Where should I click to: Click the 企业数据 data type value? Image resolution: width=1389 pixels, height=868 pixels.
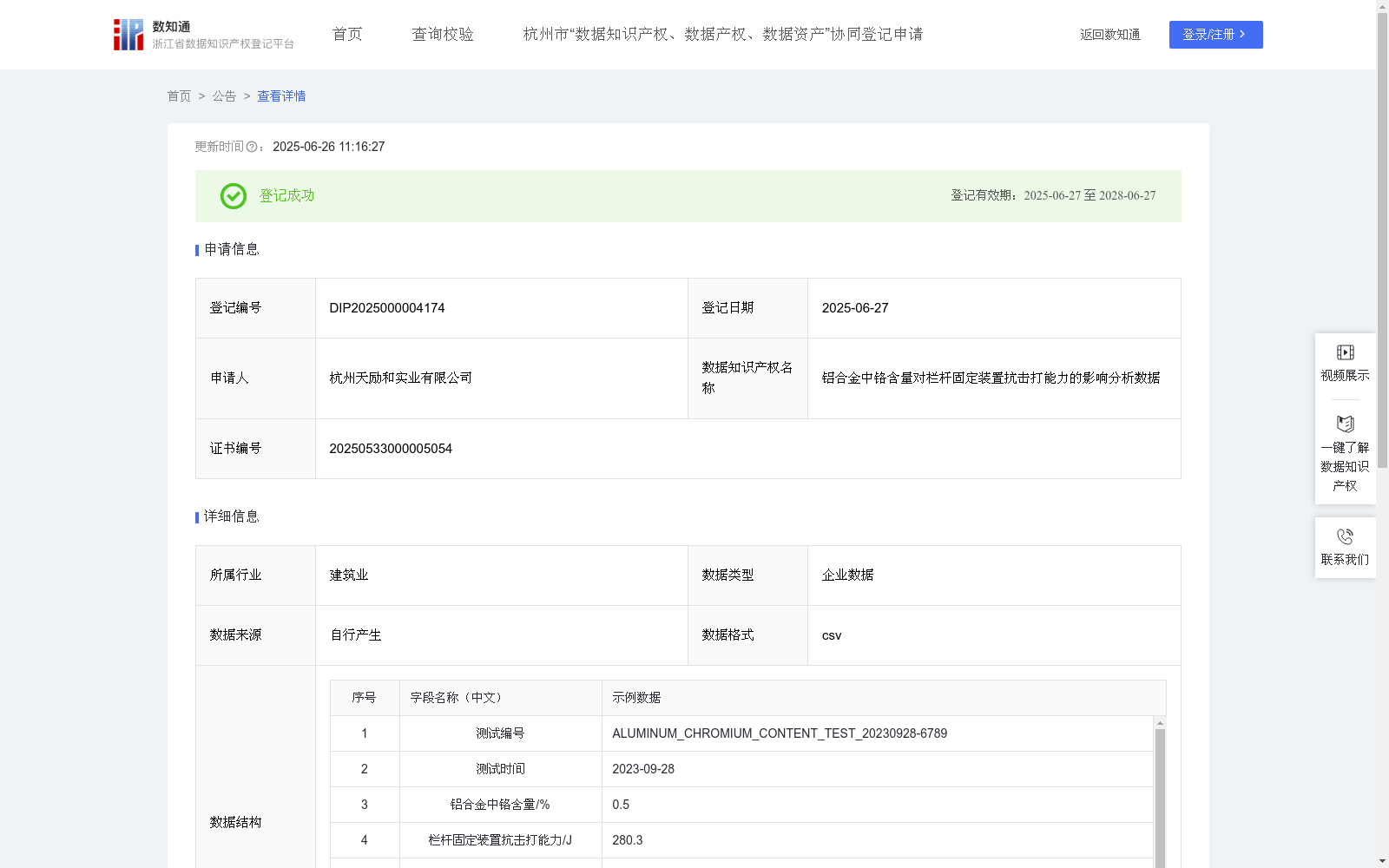(x=848, y=575)
